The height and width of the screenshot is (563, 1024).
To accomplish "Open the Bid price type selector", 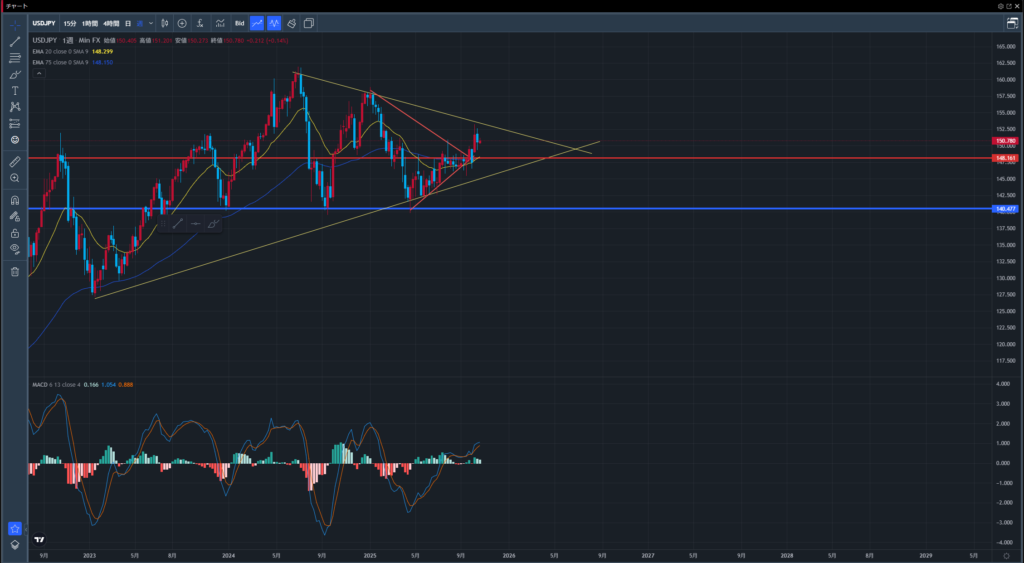I will [x=239, y=22].
